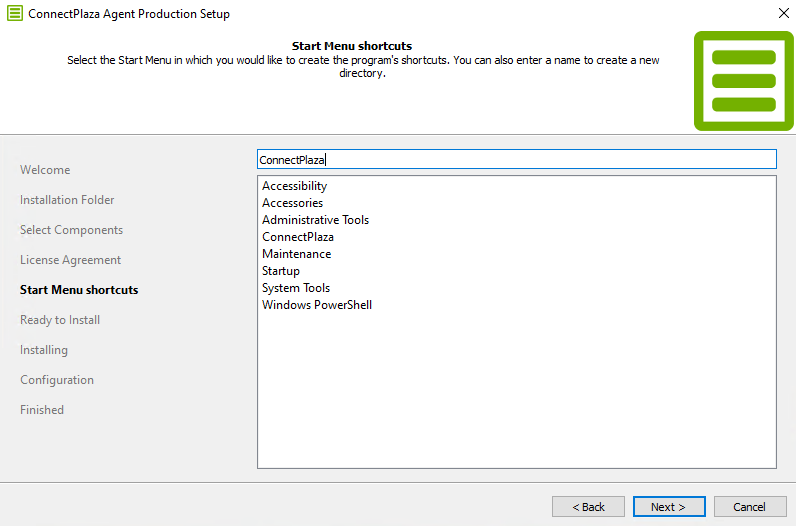Select System Tools from the list

(x=296, y=288)
